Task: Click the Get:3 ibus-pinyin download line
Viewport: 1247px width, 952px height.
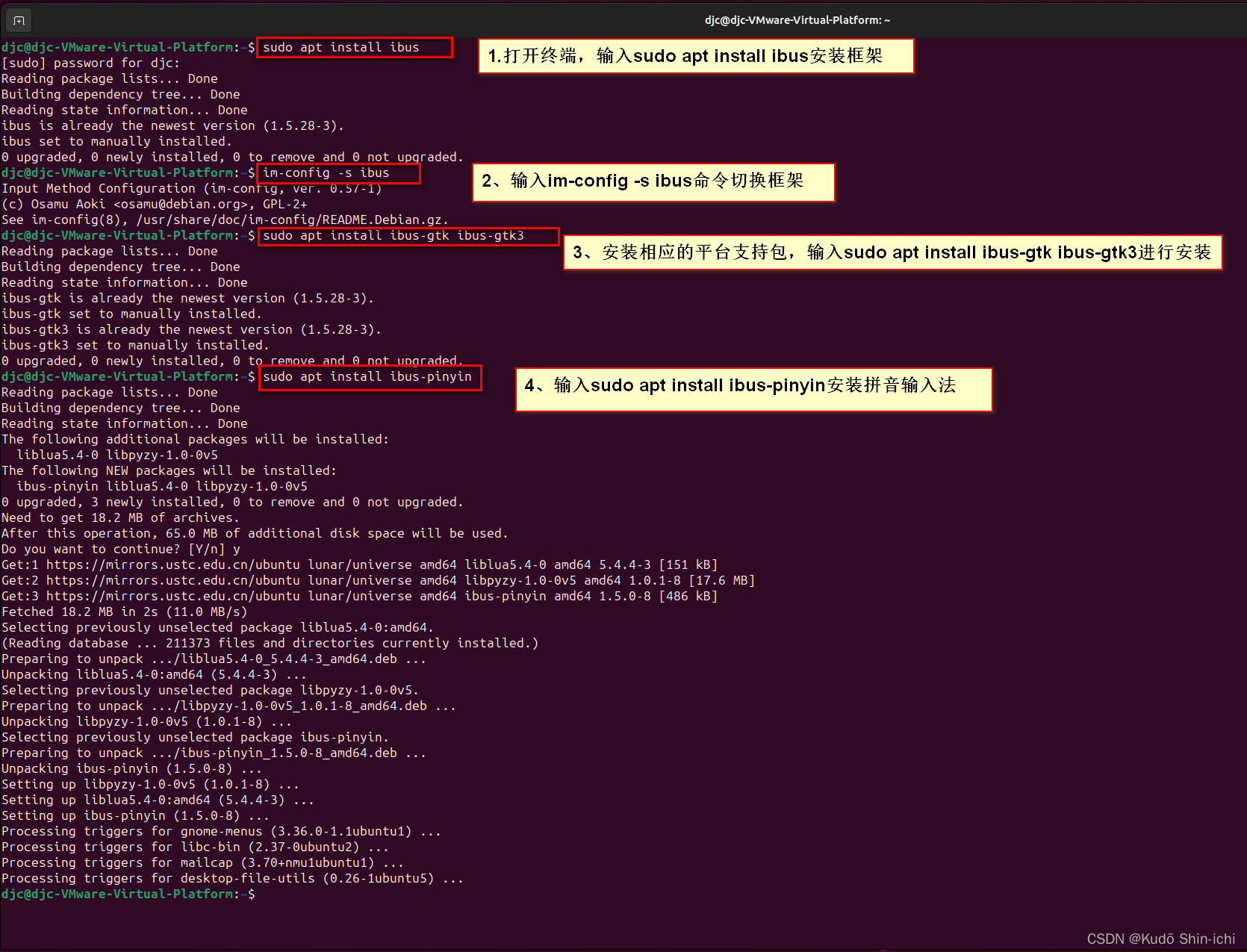Action: [x=359, y=596]
